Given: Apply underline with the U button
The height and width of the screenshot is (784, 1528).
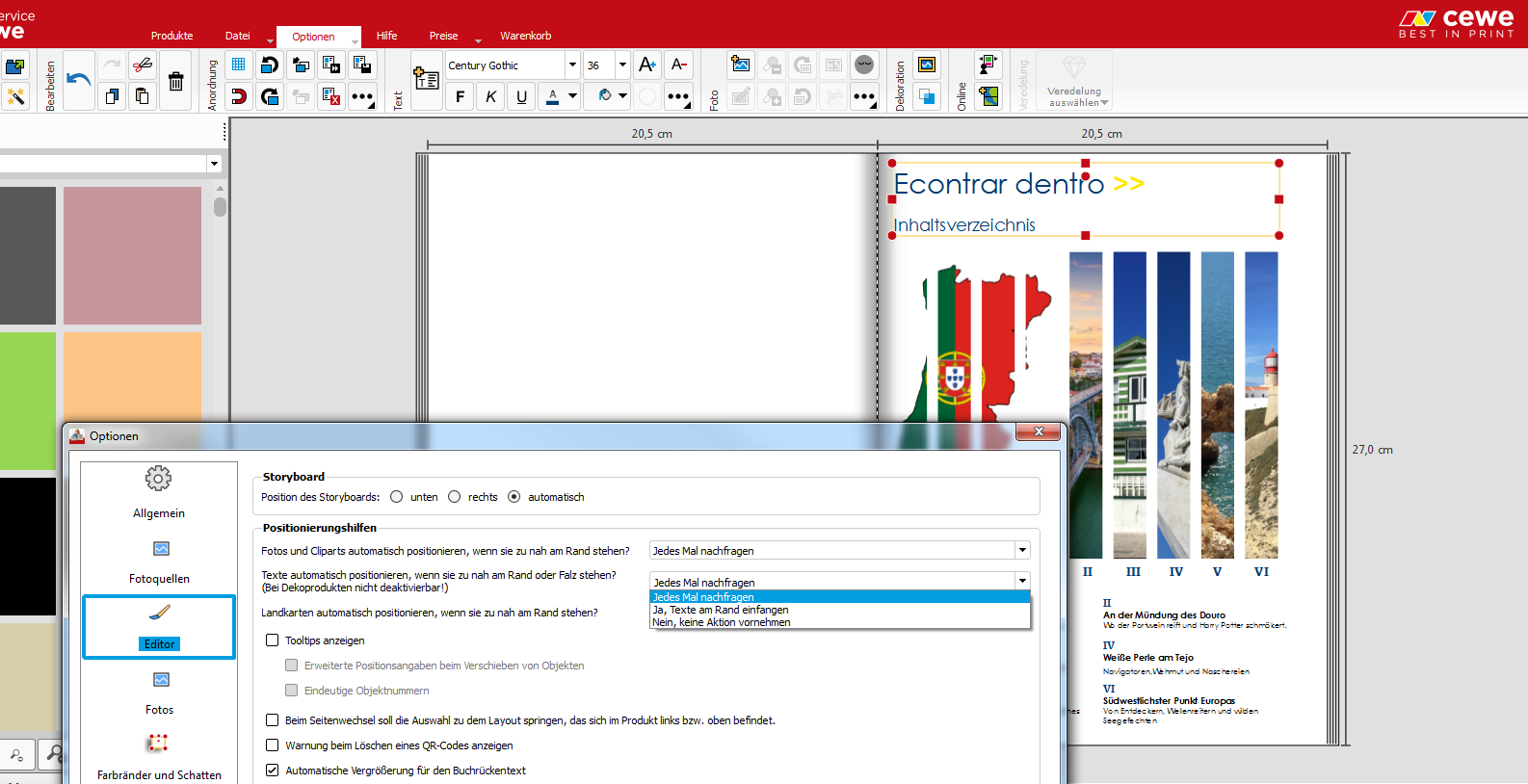Looking at the screenshot, I should coord(521,95).
